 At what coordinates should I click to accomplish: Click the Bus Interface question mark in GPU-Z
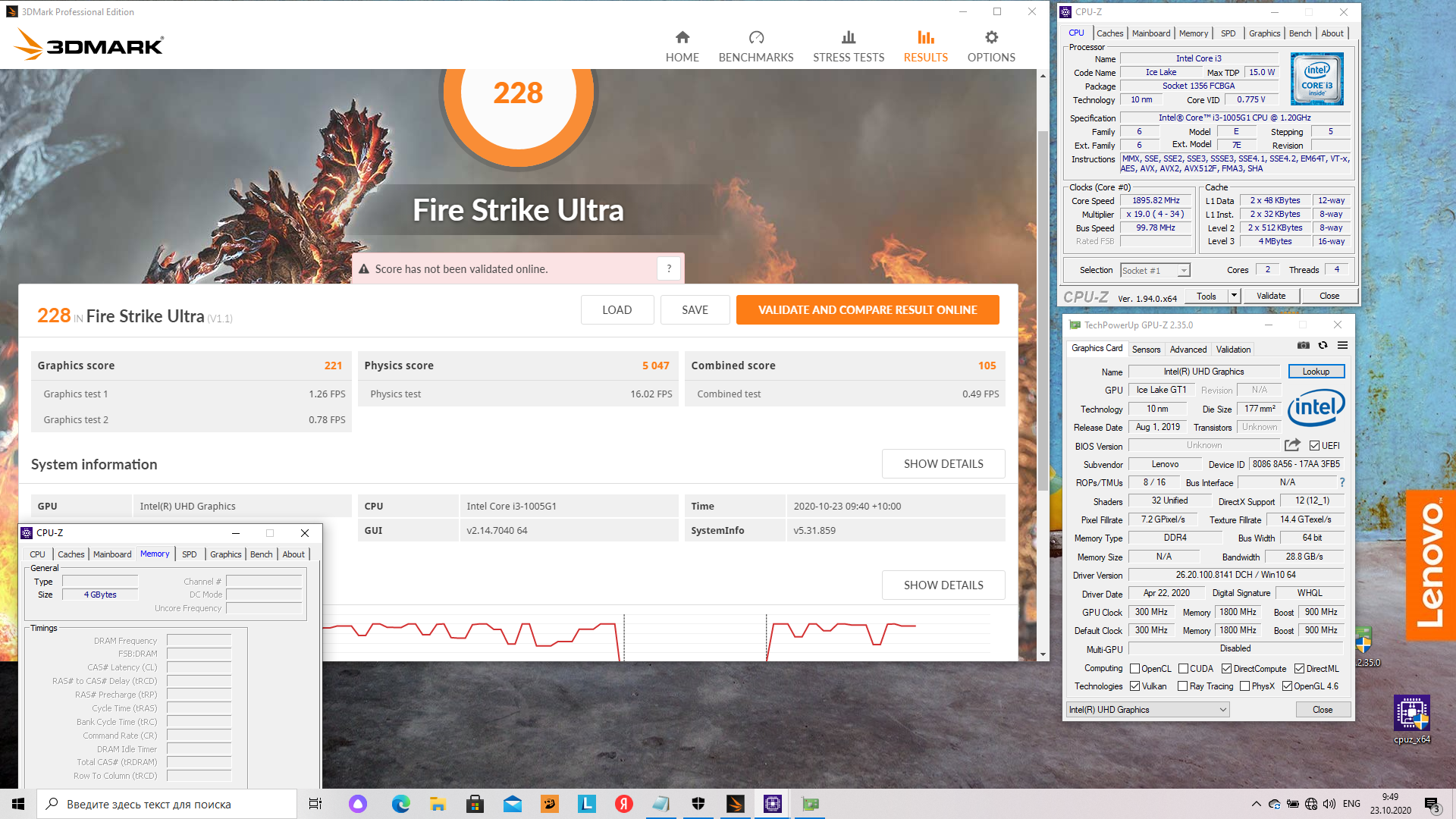[x=1341, y=482]
